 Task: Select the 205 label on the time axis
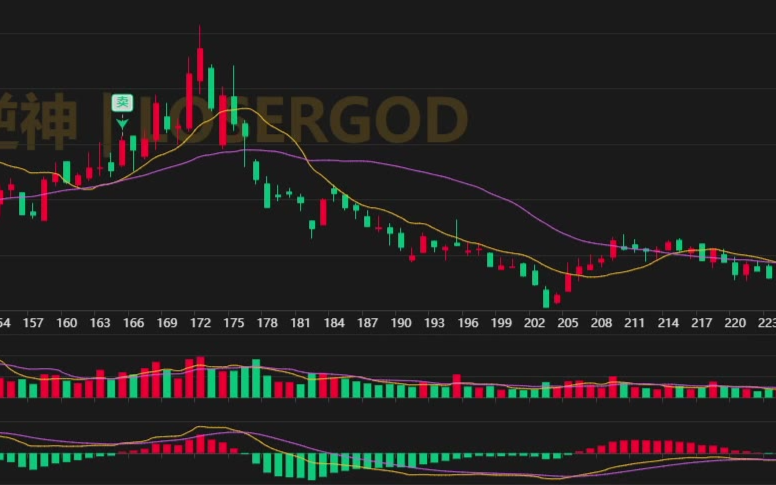coord(568,323)
